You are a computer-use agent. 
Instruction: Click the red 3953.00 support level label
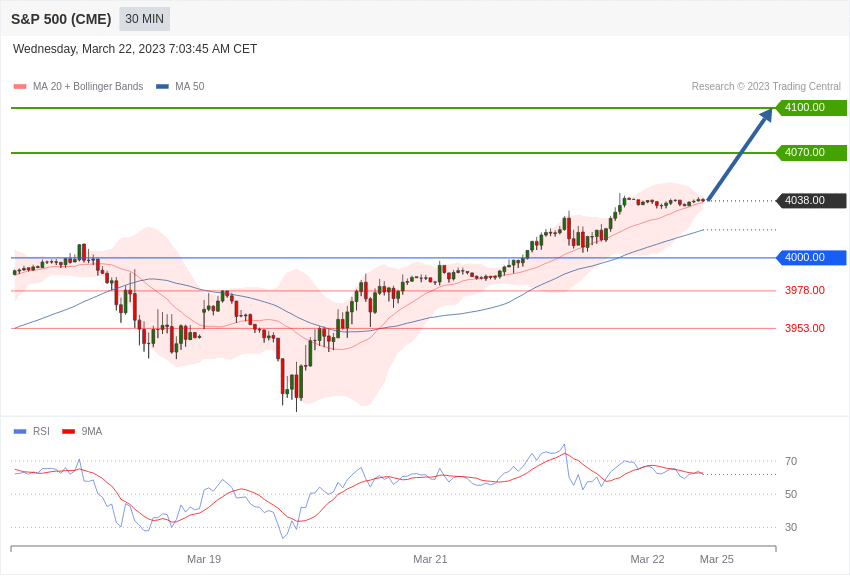click(804, 329)
